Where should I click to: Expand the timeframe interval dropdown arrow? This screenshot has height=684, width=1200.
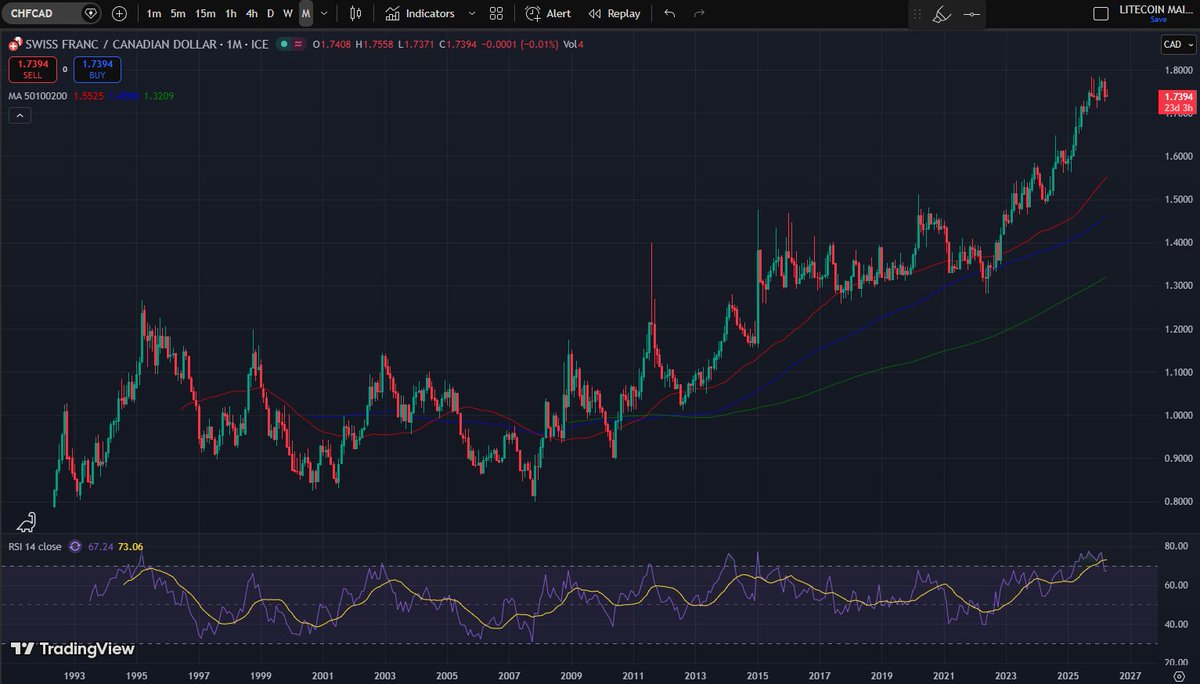click(x=324, y=14)
